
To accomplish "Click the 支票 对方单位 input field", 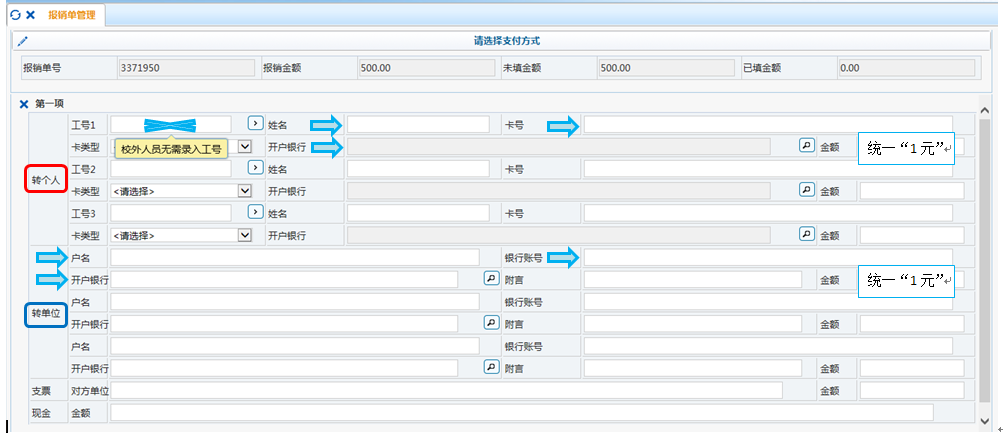I will tap(446, 390).
